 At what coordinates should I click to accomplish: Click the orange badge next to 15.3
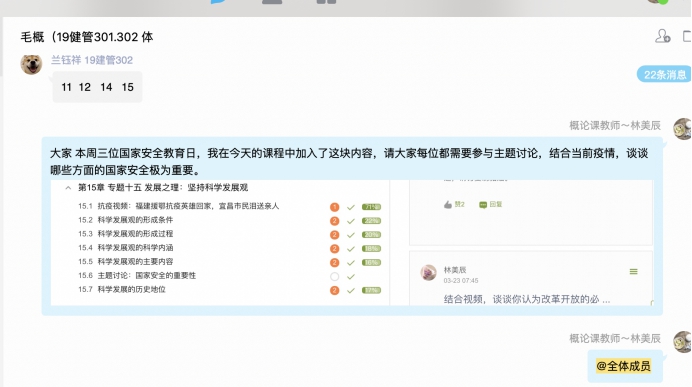click(335, 235)
